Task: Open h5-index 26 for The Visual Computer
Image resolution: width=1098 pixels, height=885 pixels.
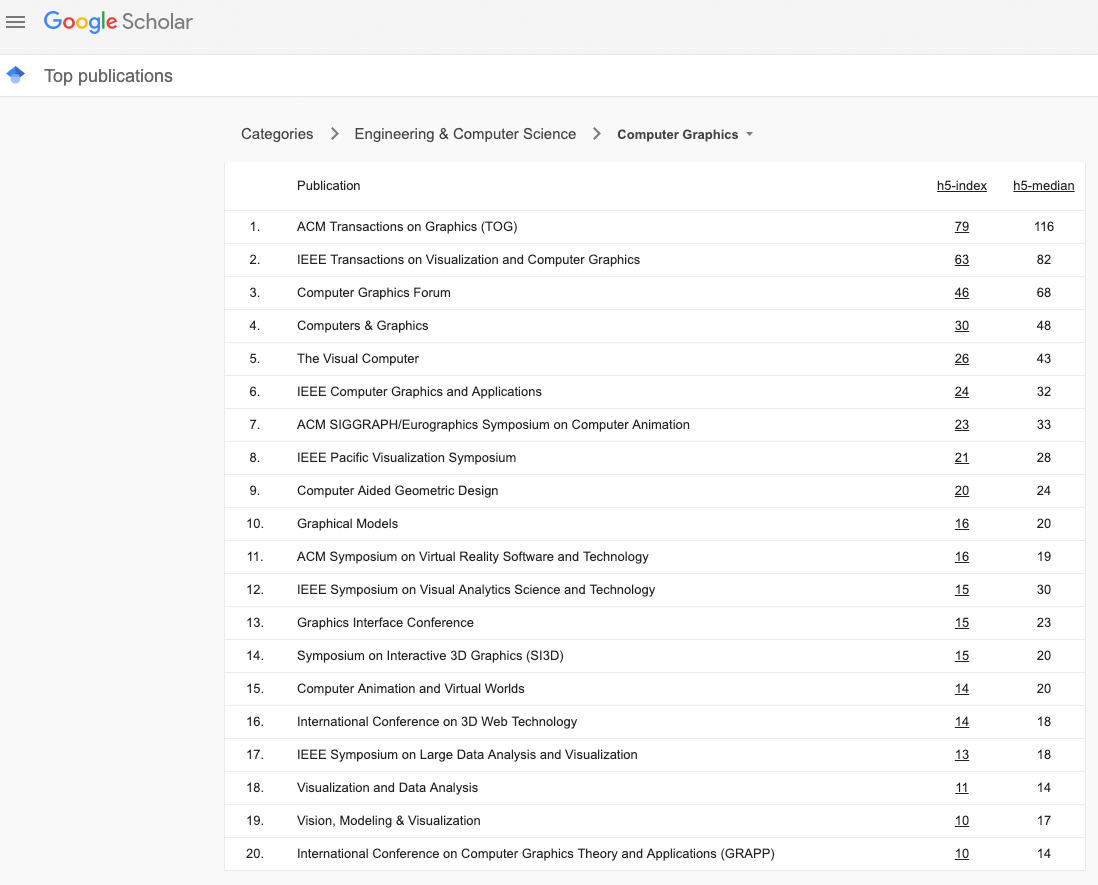Action: (x=961, y=358)
